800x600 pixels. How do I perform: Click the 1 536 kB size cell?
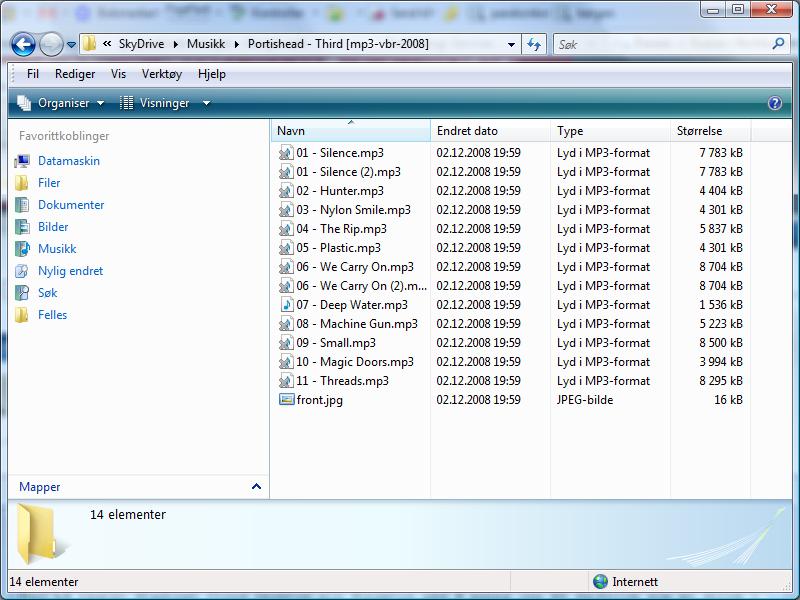coord(720,305)
